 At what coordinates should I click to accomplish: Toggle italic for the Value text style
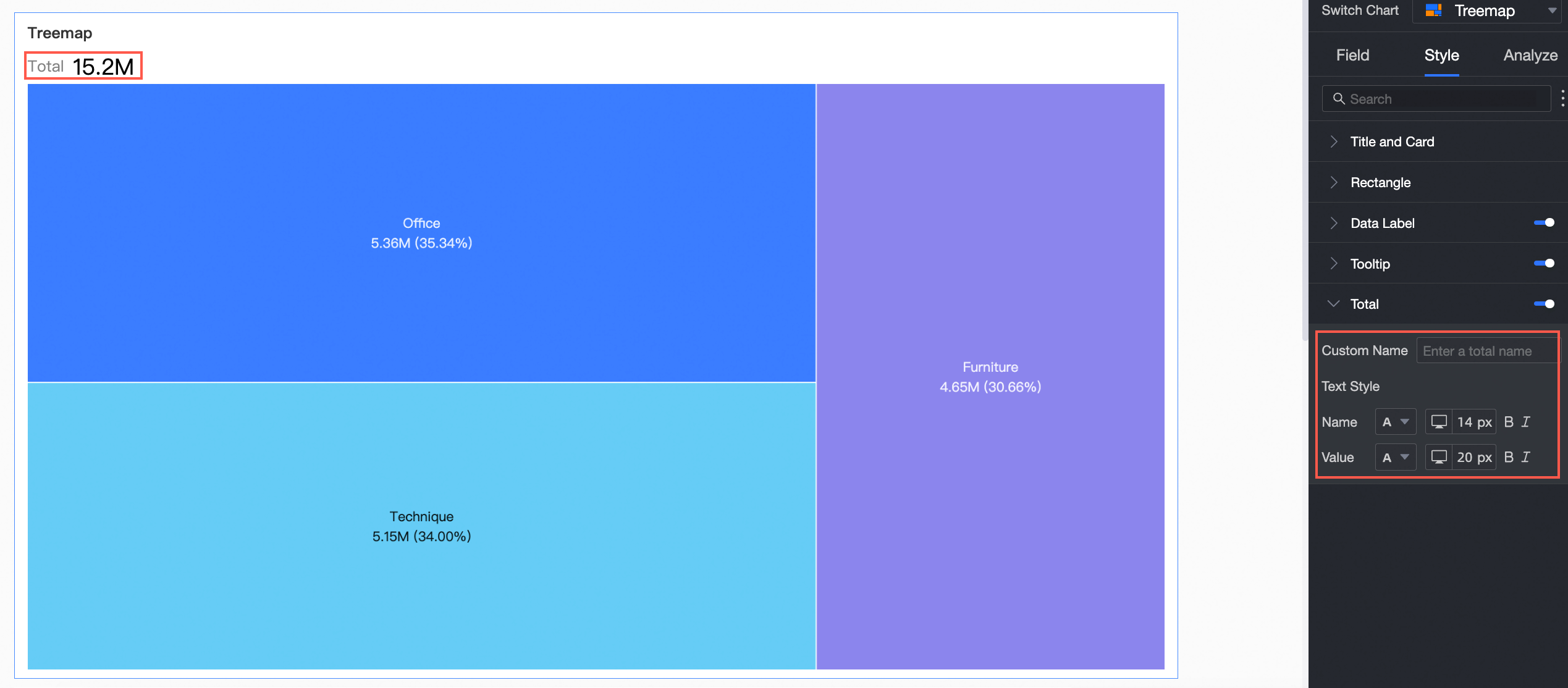[x=1525, y=457]
